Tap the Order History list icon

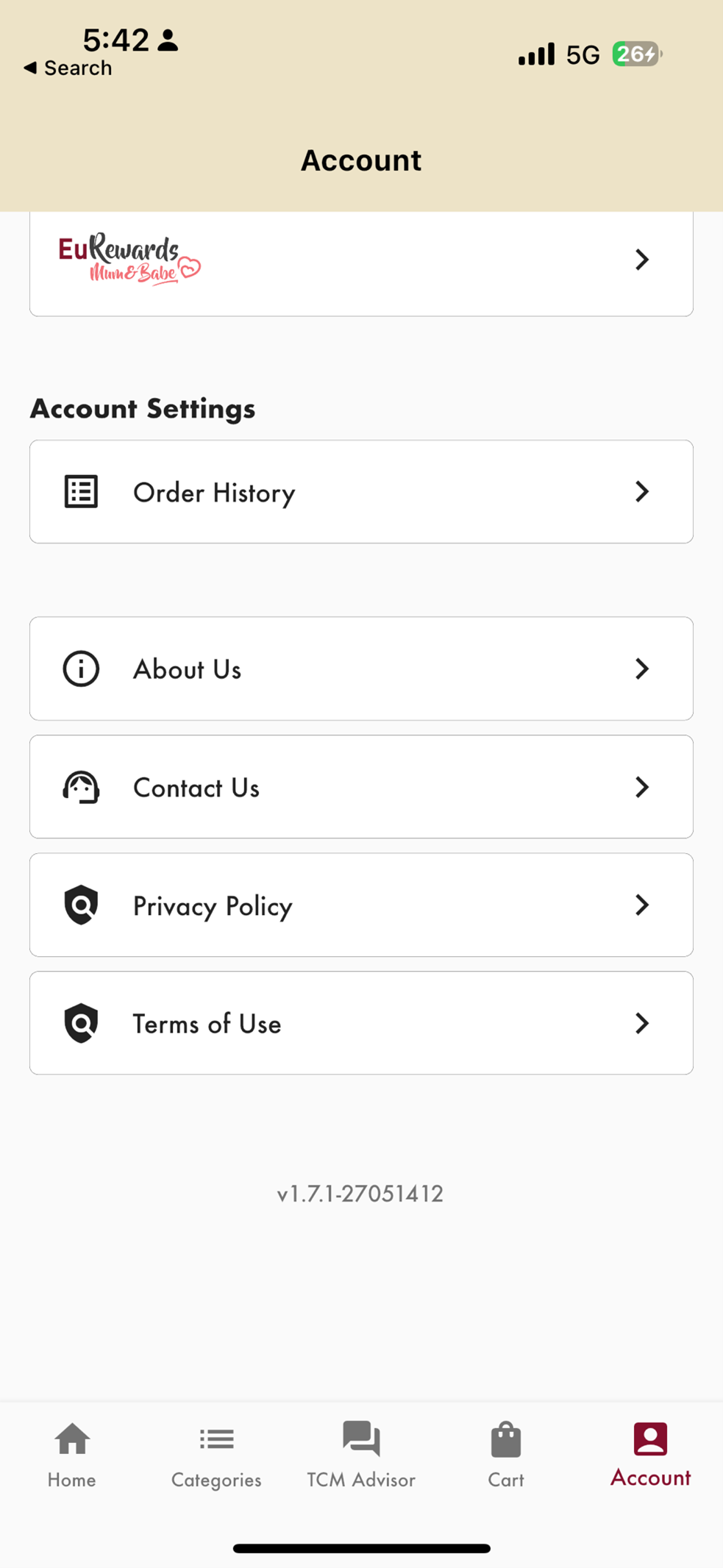[81, 492]
